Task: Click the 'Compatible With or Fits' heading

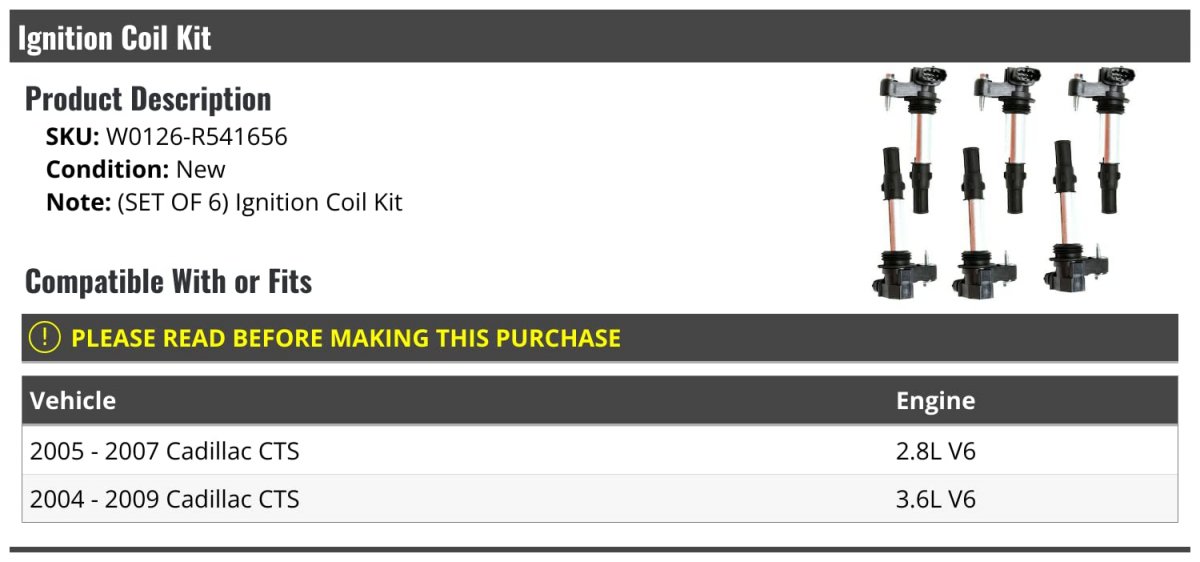Action: click(x=168, y=282)
